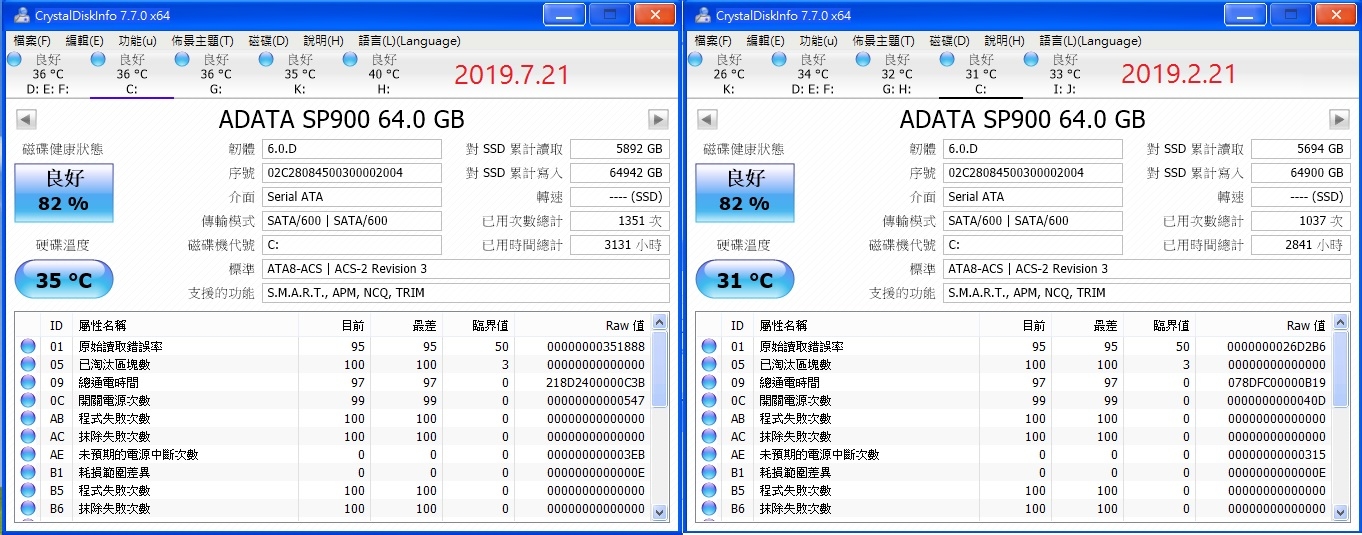Click status dot for ID AC in right window

click(710, 437)
